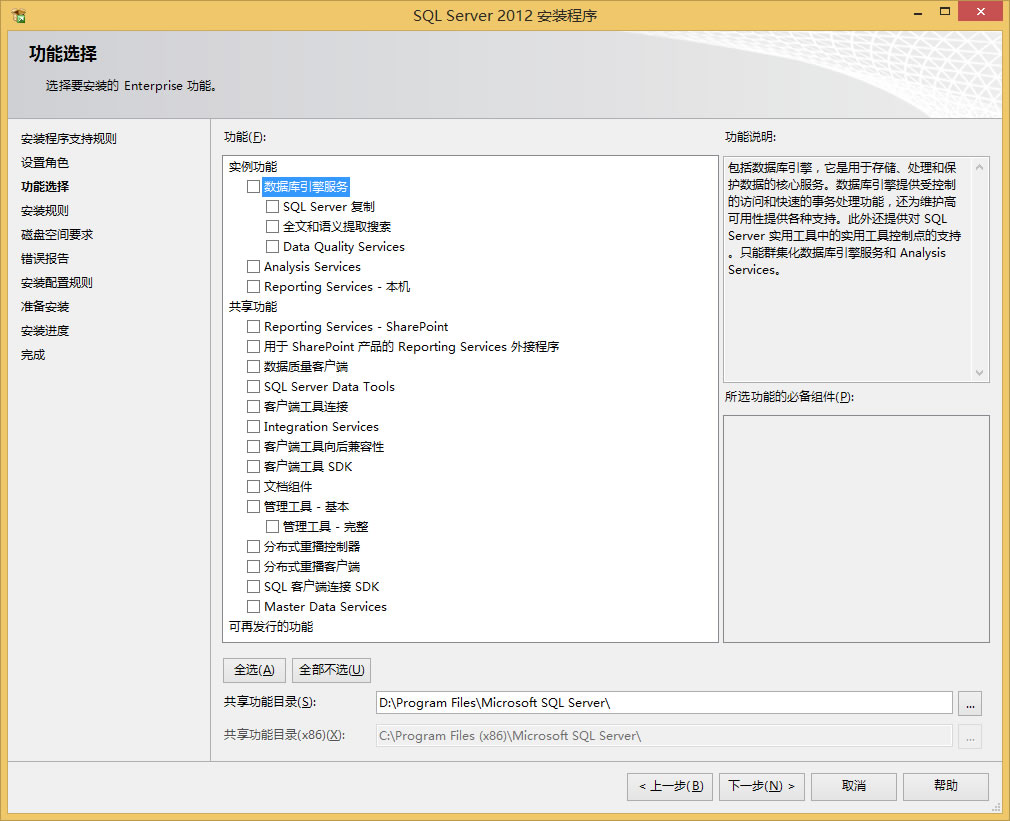Open 帮助 button

pyautogui.click(x=946, y=786)
